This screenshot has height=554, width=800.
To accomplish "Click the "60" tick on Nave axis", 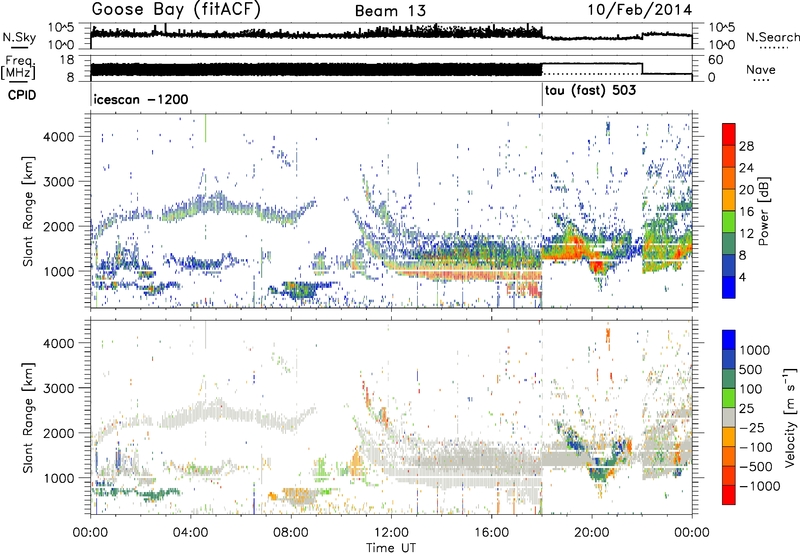I will (716, 60).
